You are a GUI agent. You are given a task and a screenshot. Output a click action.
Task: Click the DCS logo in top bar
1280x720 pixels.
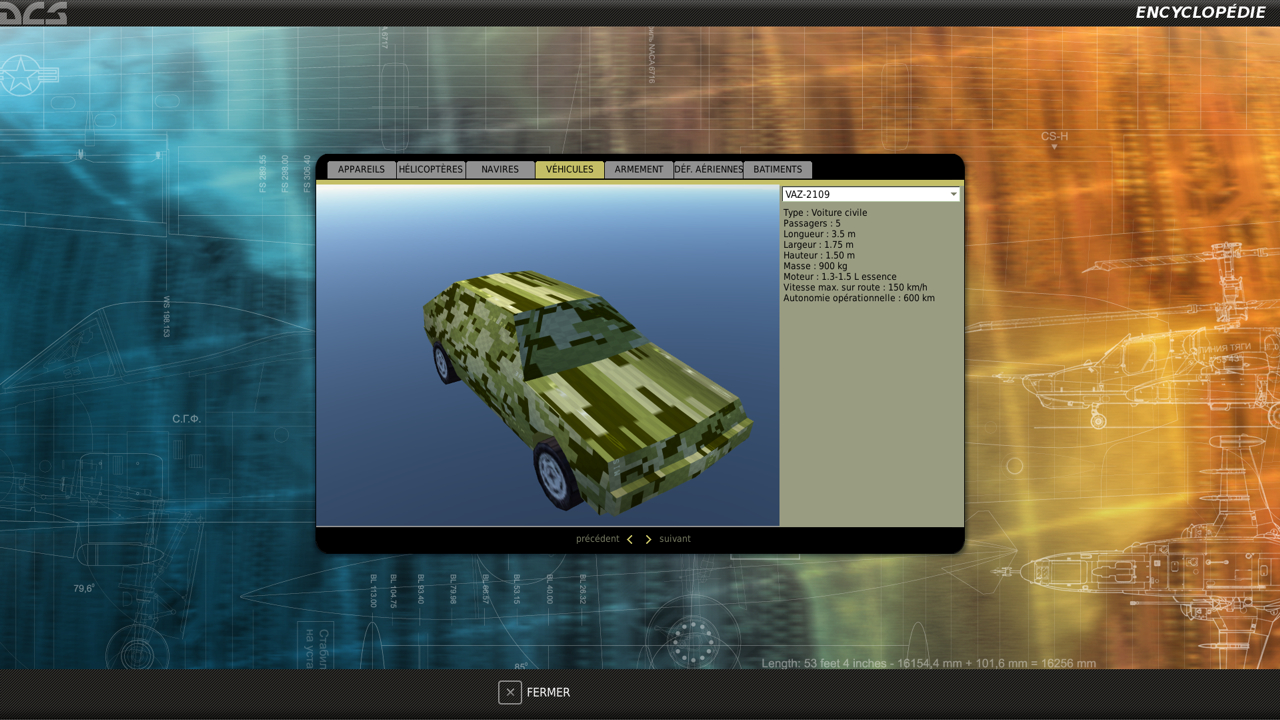[33, 13]
